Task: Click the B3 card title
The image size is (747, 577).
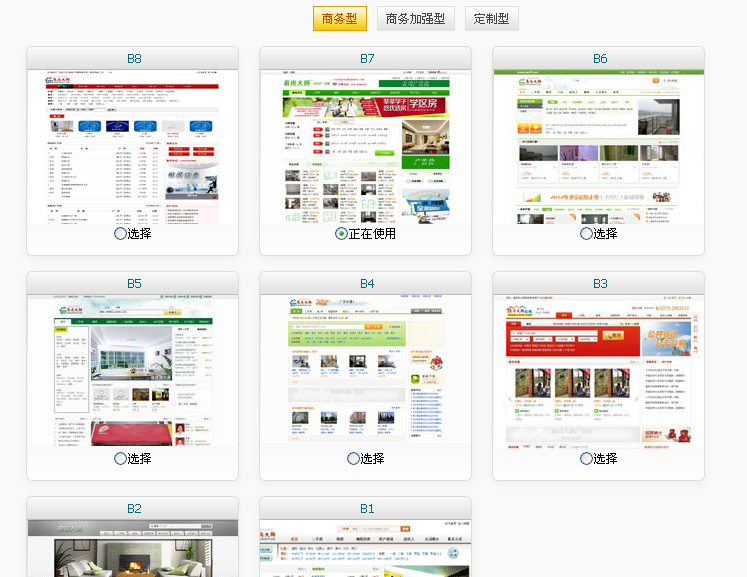Action: point(600,283)
